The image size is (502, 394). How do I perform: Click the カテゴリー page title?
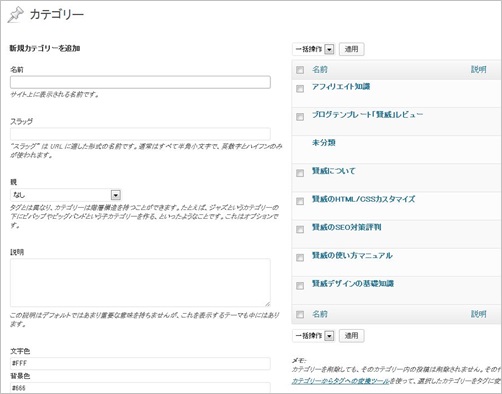click(56, 15)
